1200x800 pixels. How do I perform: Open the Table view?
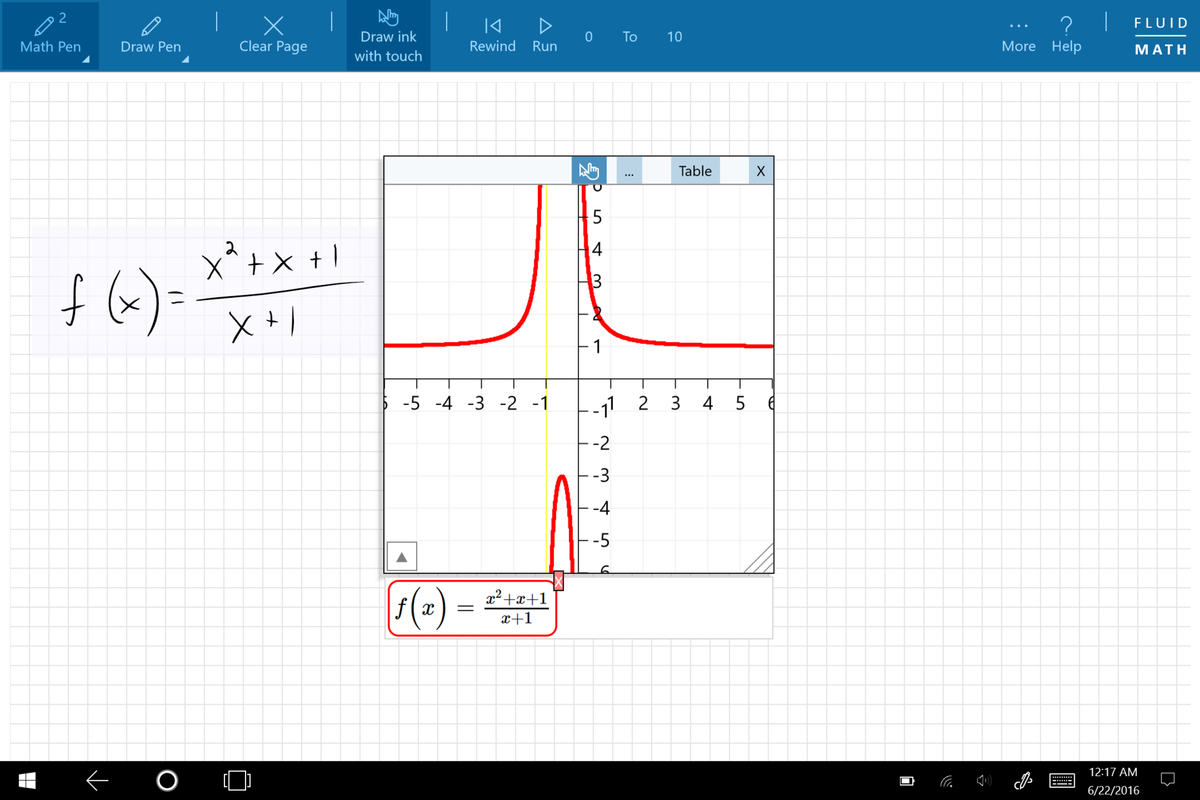pyautogui.click(x=694, y=170)
